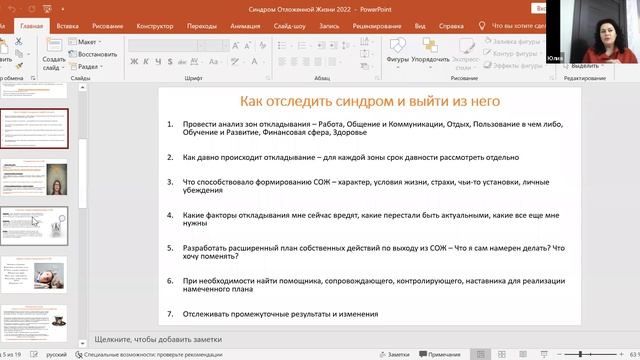Click the notes field Щелкните, чтобы добавить заметки
Screen dimensions: 640x360
point(158,339)
